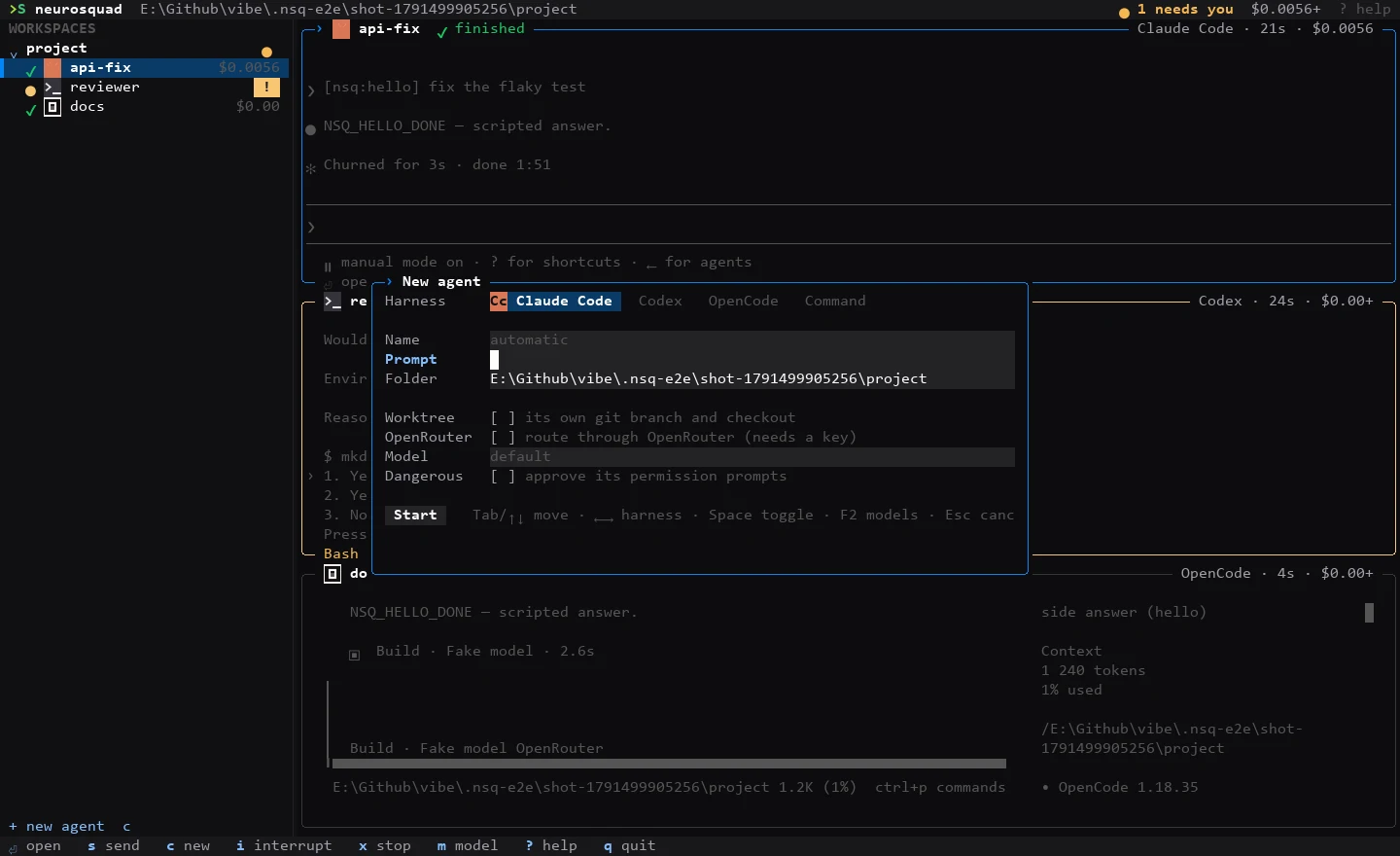
Task: Click the orange dot next to 1 needs you
Action: click(x=1124, y=13)
